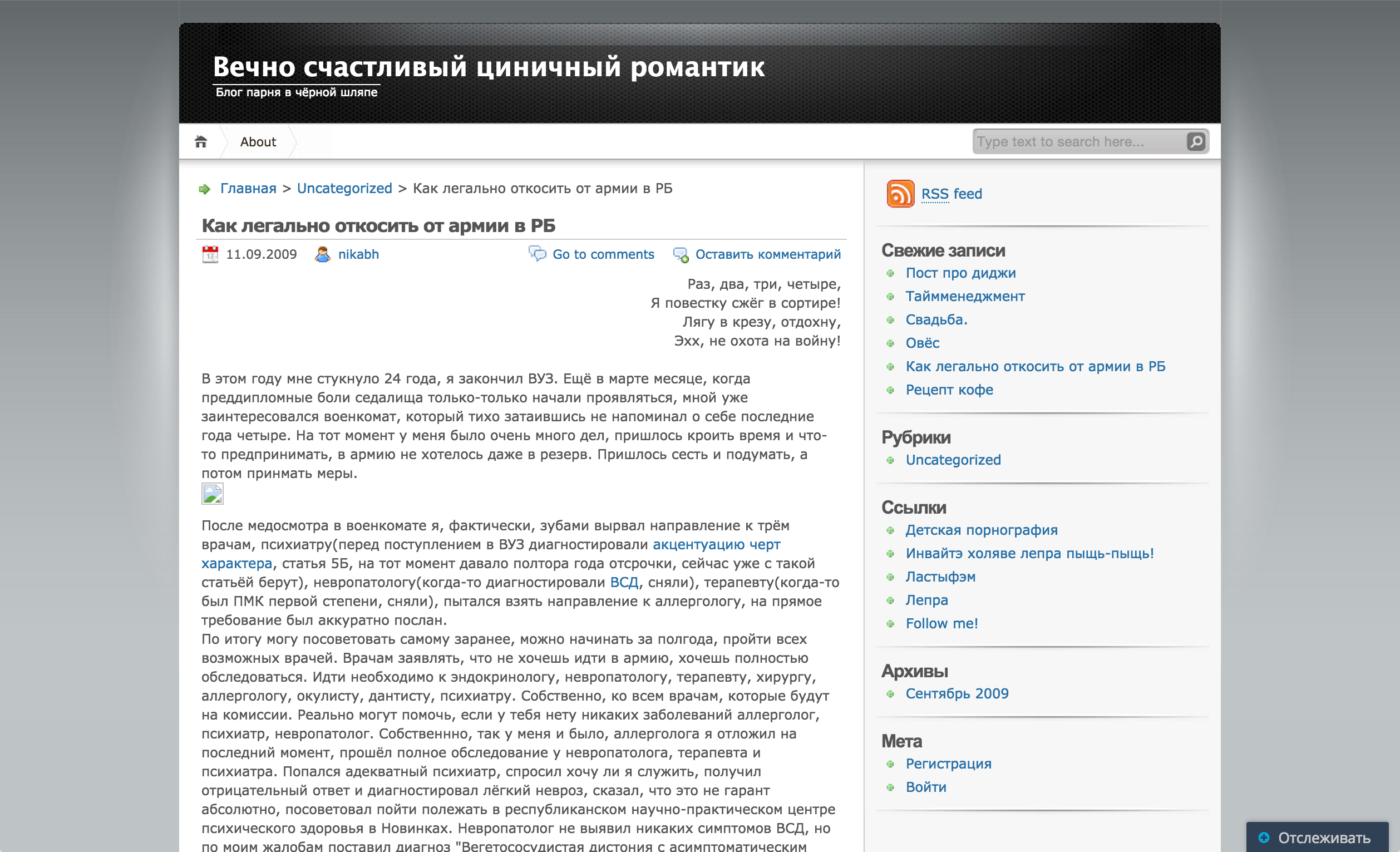Viewport: 1400px width, 852px height.
Task: Click the Отслеживать follow button
Action: coord(1316,837)
